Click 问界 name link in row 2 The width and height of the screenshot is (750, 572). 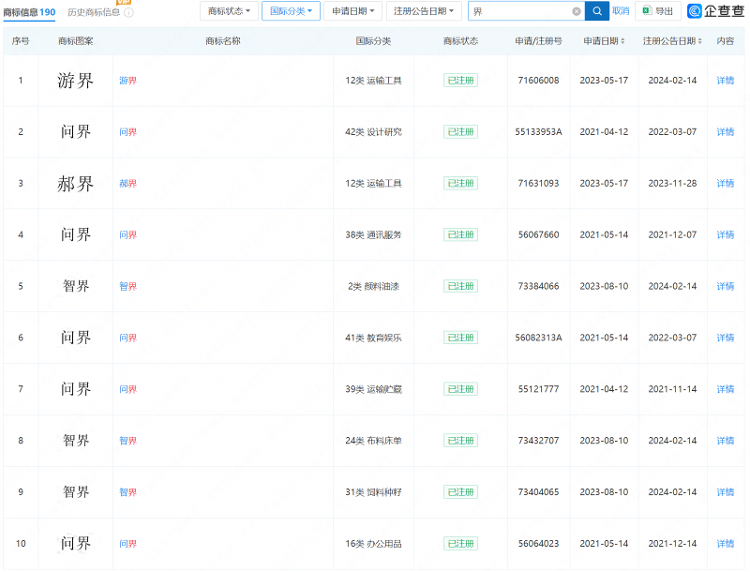click(128, 132)
